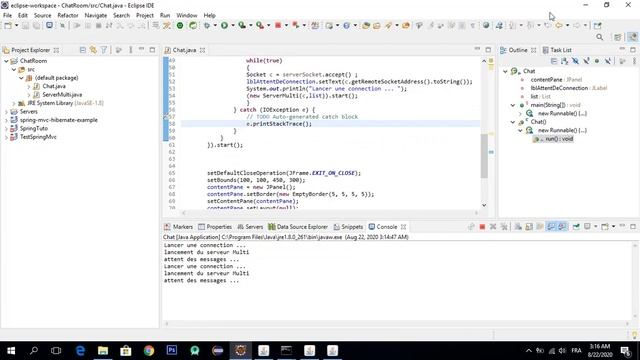Screen dimensions: 640x360
Task: Select lblAttentDeConnection in Outline
Action: [559, 88]
